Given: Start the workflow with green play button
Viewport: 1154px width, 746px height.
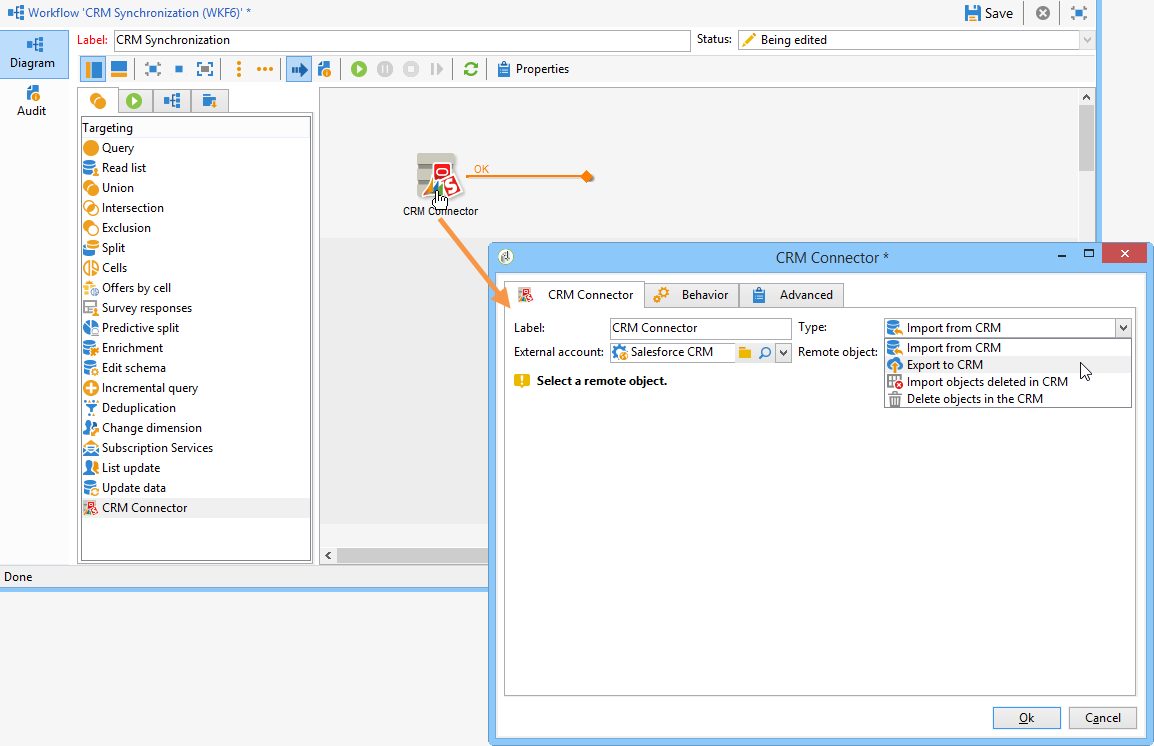Looking at the screenshot, I should [358, 69].
